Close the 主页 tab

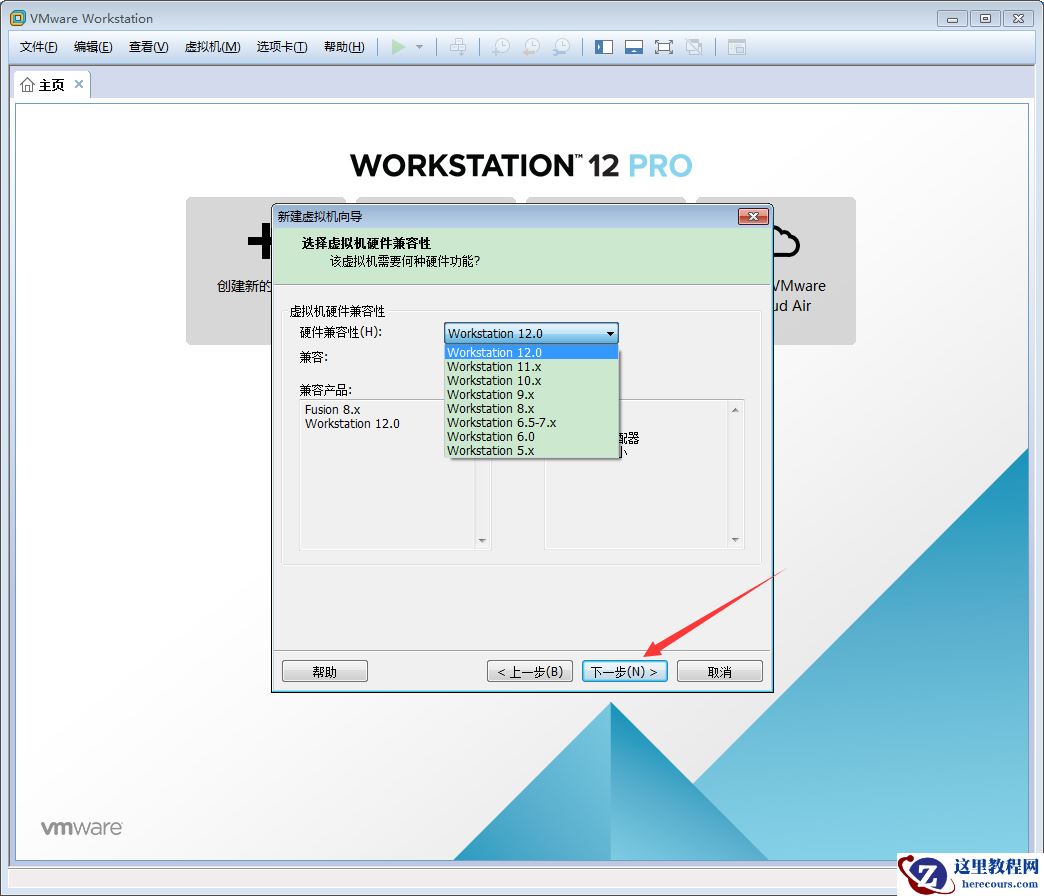click(x=80, y=85)
